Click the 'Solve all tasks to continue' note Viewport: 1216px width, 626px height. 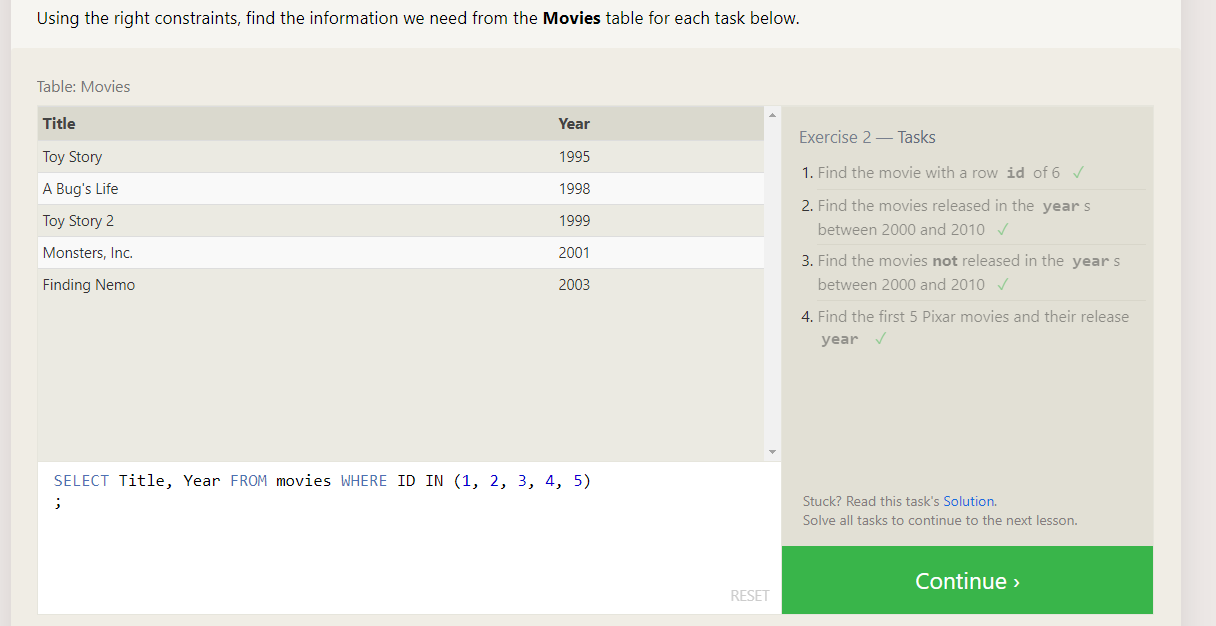[x=940, y=520]
